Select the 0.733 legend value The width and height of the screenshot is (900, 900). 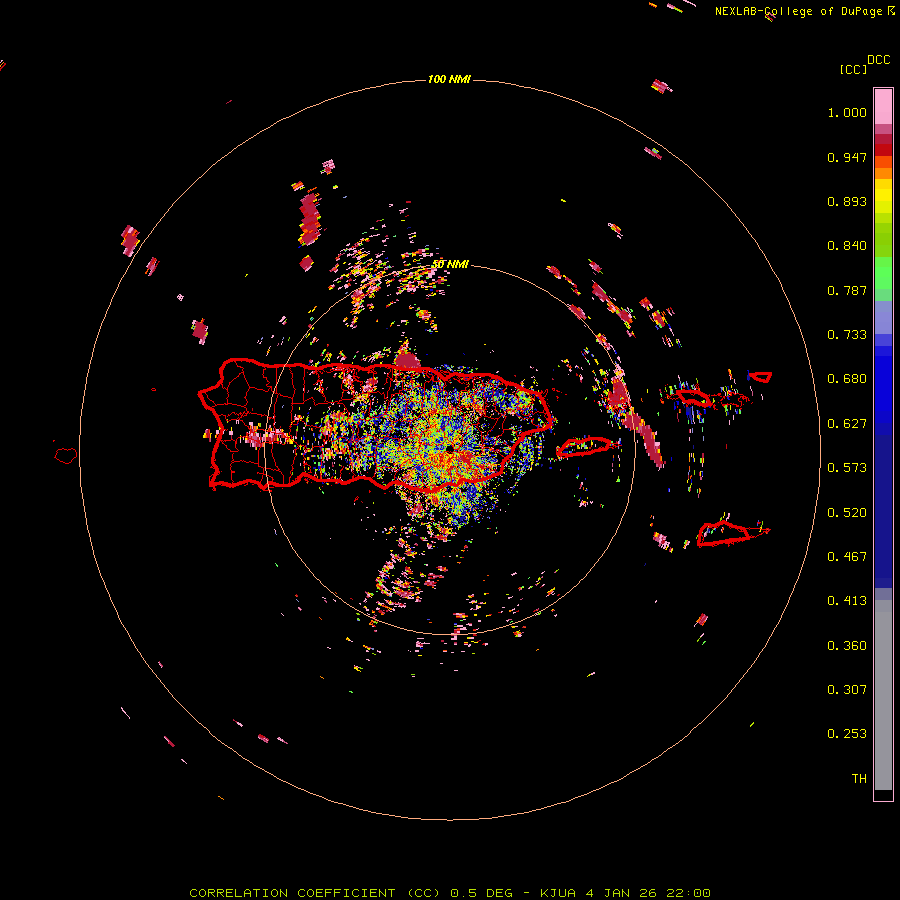(847, 335)
